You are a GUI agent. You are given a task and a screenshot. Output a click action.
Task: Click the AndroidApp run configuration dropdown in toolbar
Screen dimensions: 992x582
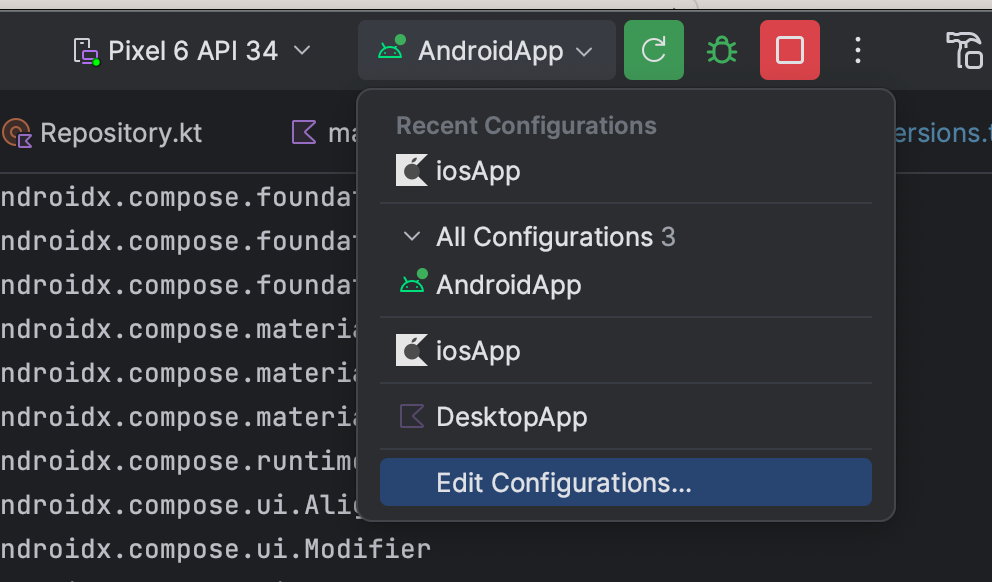pyautogui.click(x=486, y=50)
